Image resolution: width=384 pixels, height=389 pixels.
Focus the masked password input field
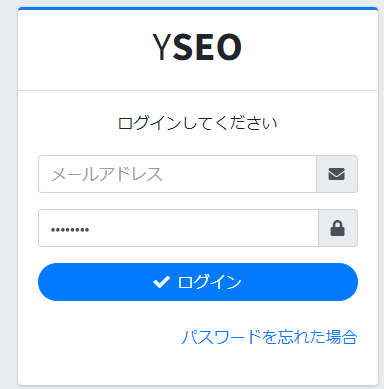pyautogui.click(x=178, y=228)
